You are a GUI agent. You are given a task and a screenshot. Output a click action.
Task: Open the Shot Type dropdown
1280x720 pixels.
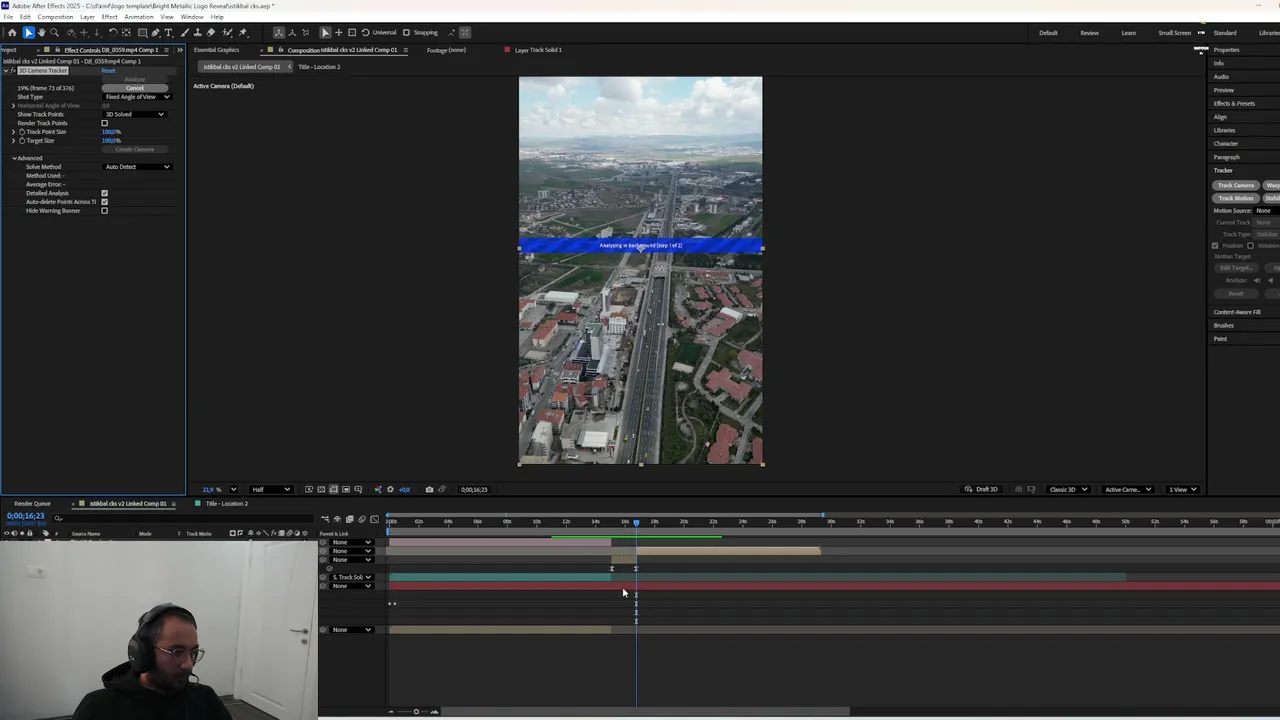coord(138,97)
